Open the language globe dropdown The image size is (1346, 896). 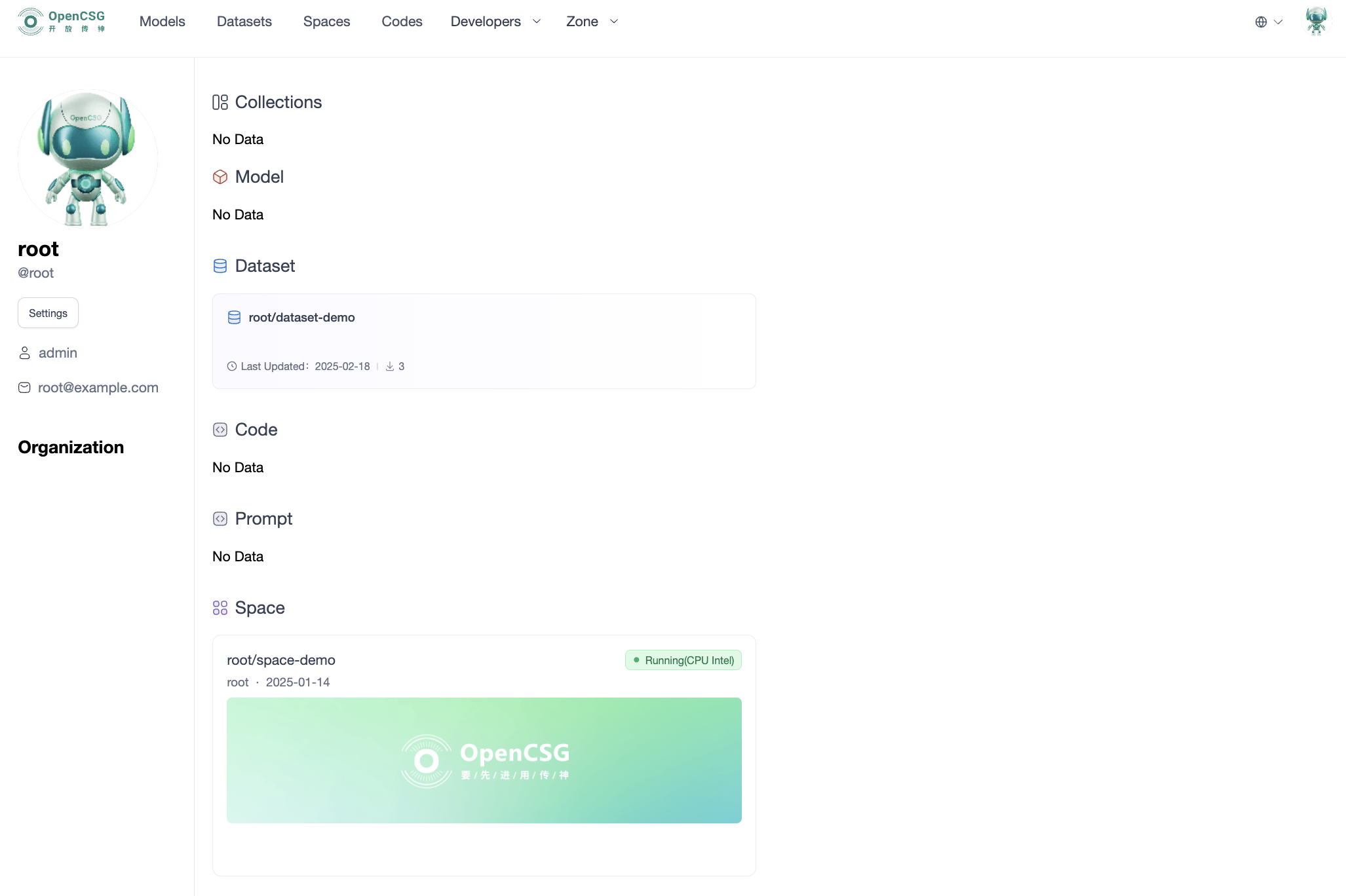click(1268, 22)
